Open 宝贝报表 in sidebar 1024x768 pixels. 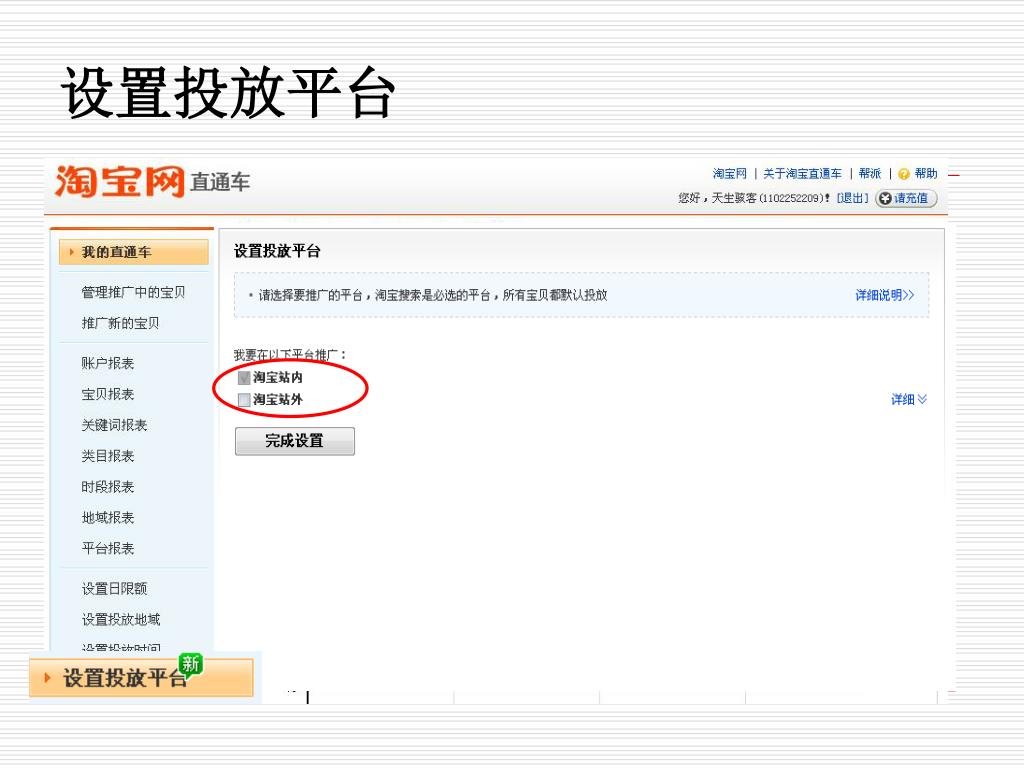tap(108, 394)
